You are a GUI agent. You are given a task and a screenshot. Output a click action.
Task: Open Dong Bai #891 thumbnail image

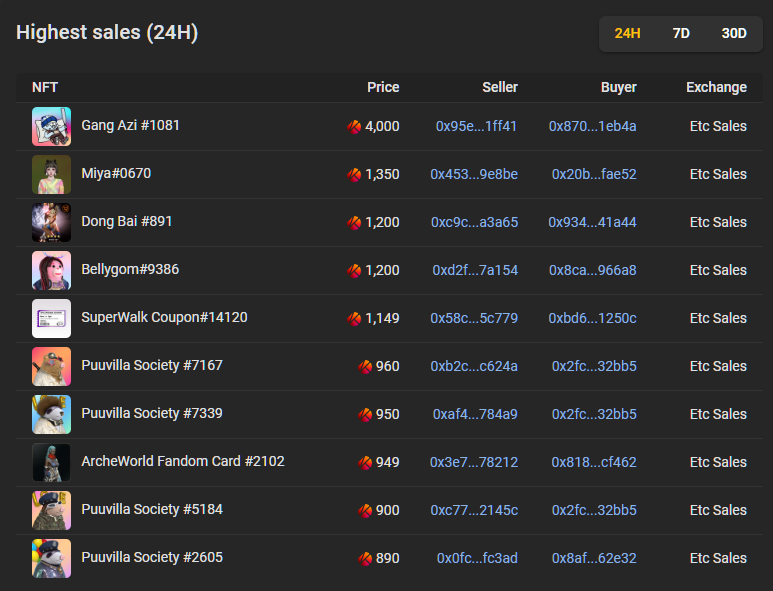pos(51,223)
